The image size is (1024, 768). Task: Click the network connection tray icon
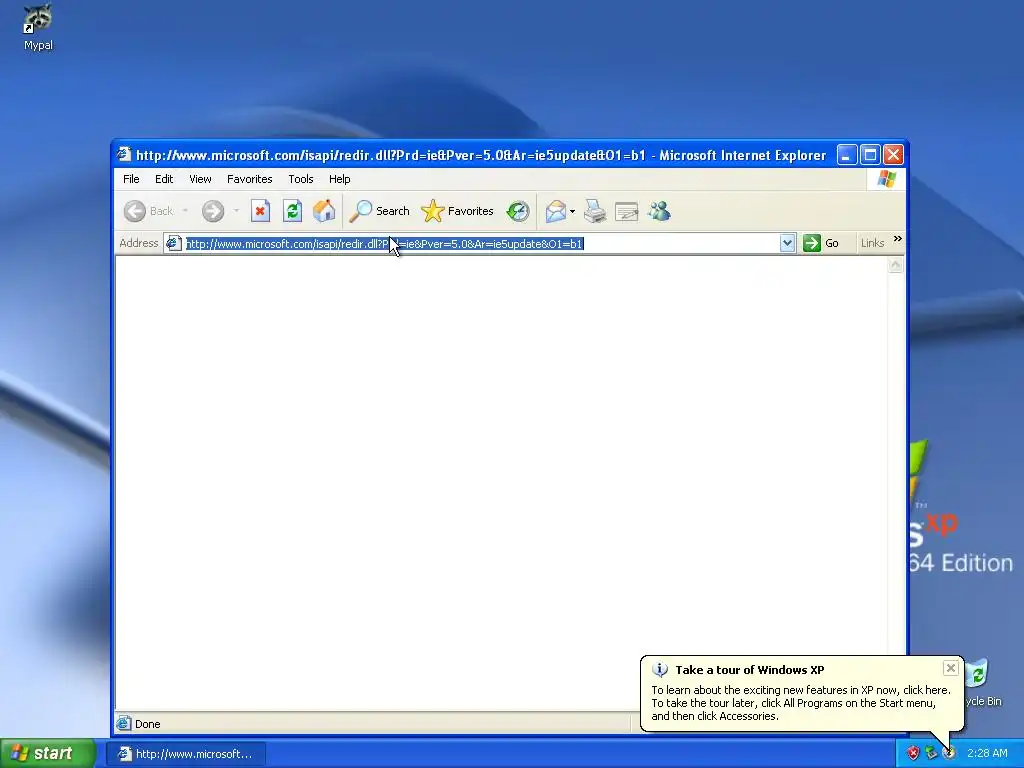click(931, 753)
